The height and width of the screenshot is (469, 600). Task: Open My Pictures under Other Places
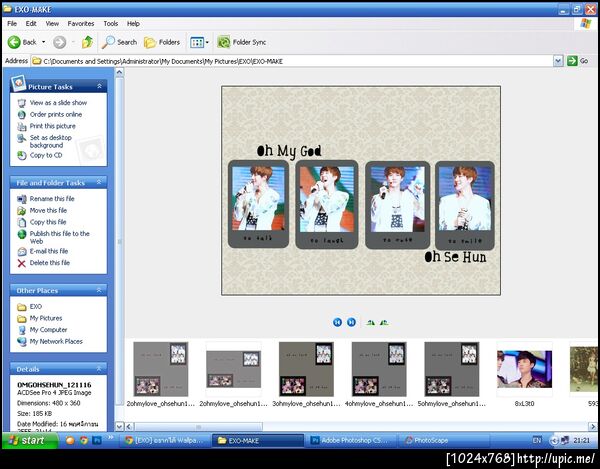click(x=40, y=318)
